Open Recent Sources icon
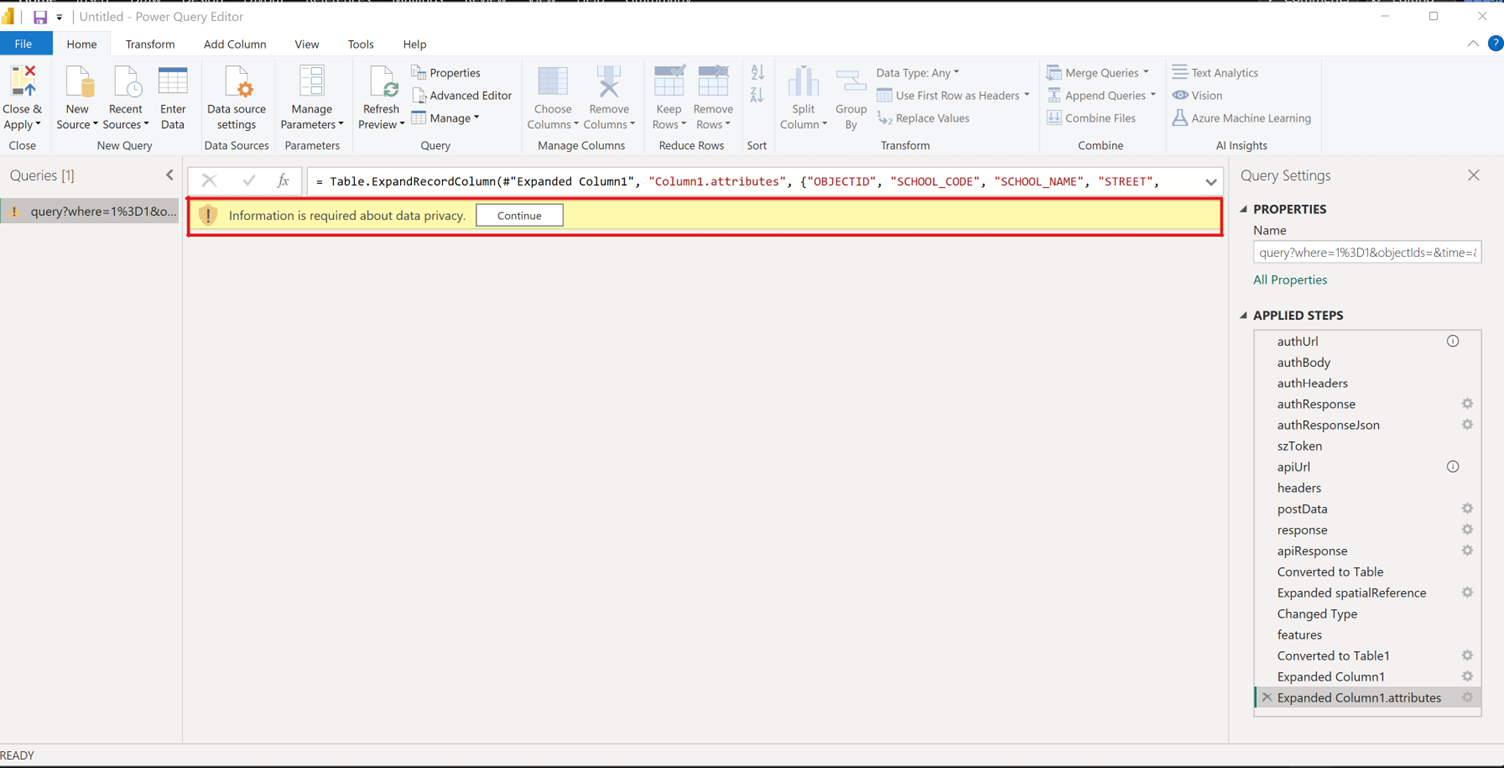This screenshot has width=1504, height=768. 126,82
